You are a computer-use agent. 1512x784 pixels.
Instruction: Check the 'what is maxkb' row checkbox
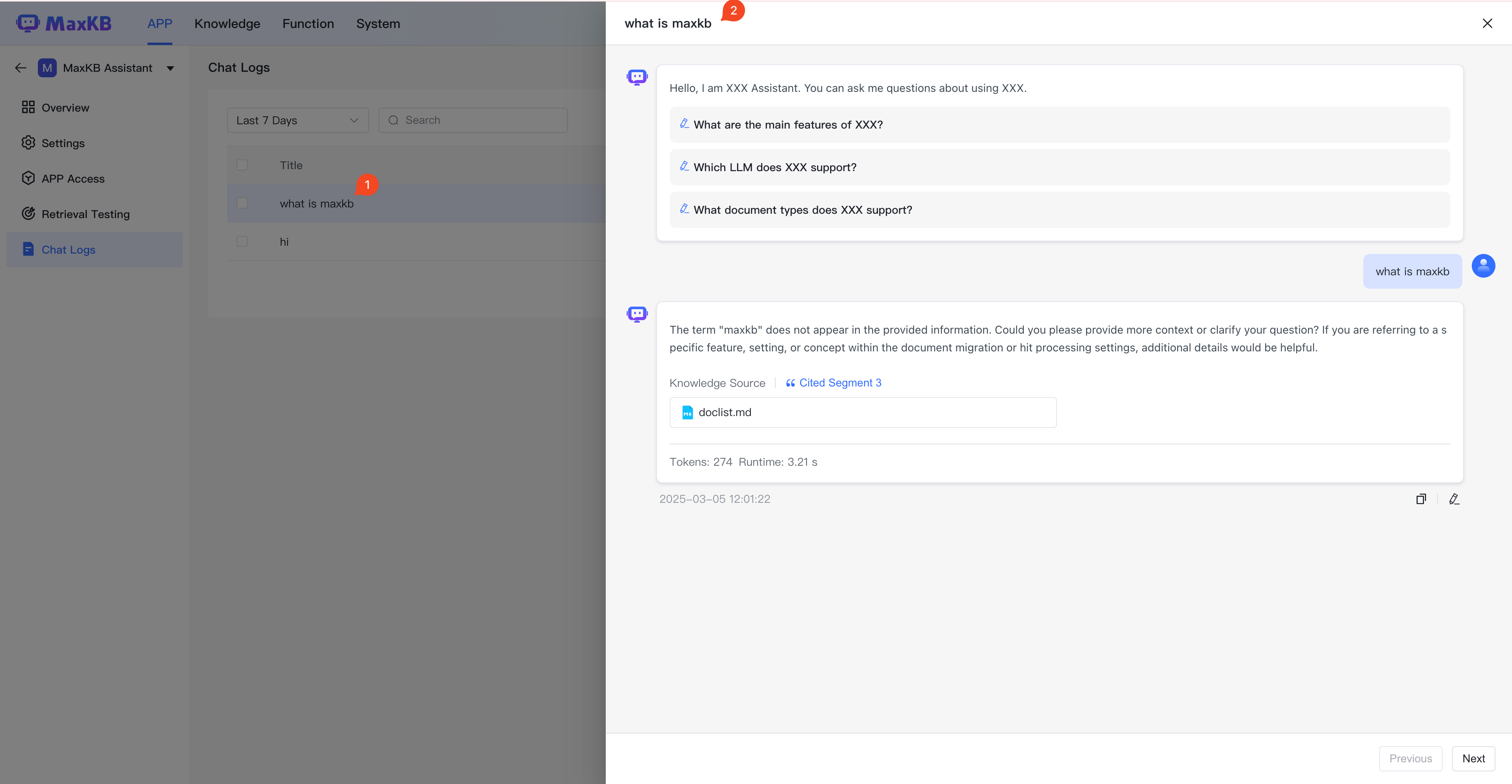point(242,203)
